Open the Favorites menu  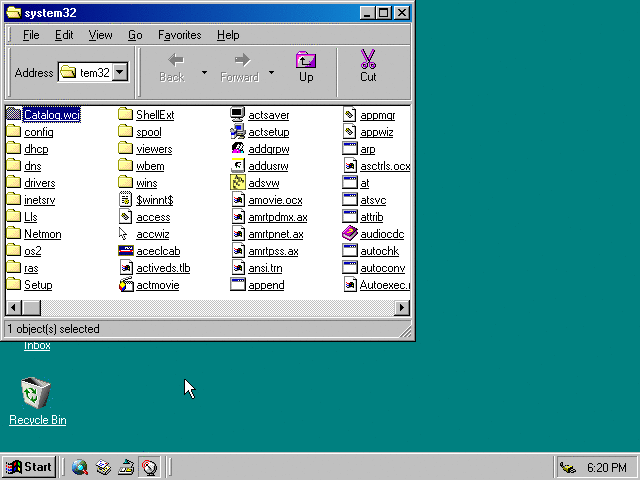[180, 35]
